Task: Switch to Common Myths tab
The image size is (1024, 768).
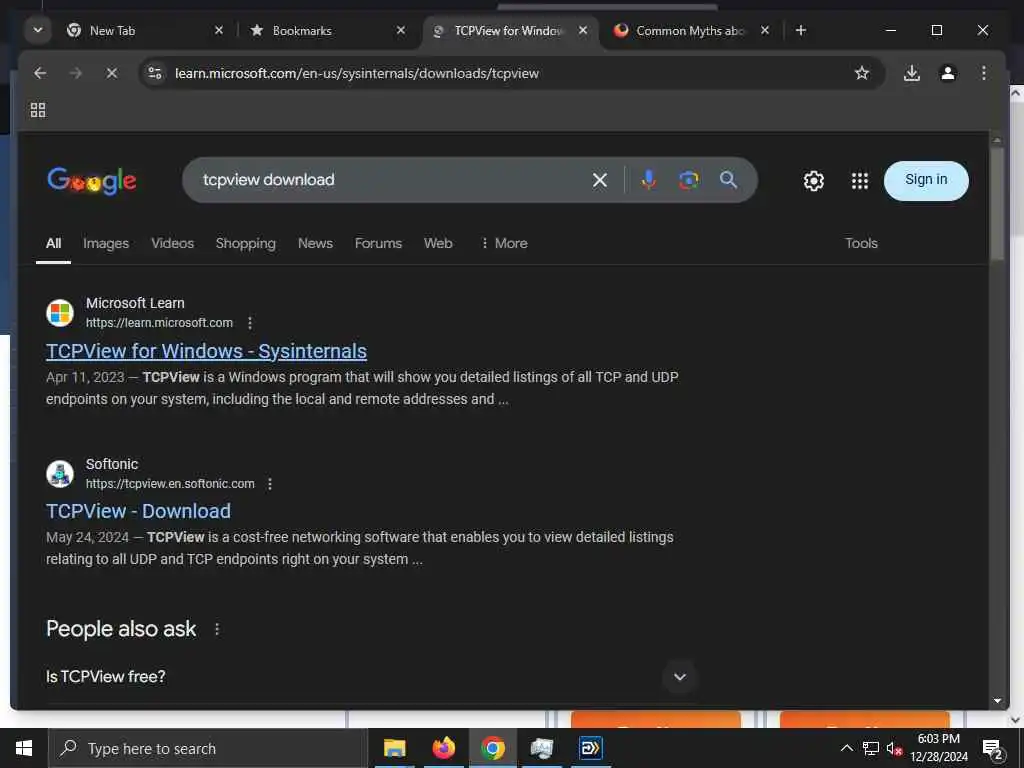Action: pyautogui.click(x=692, y=31)
